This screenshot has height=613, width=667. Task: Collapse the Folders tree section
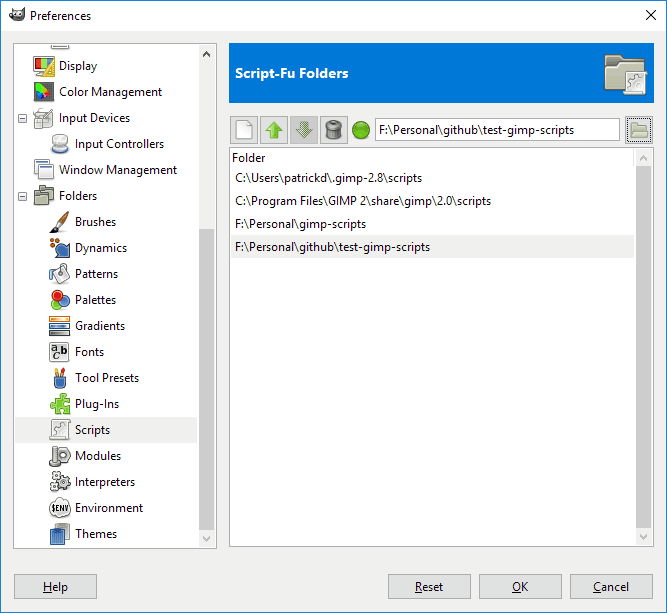click(x=23, y=196)
